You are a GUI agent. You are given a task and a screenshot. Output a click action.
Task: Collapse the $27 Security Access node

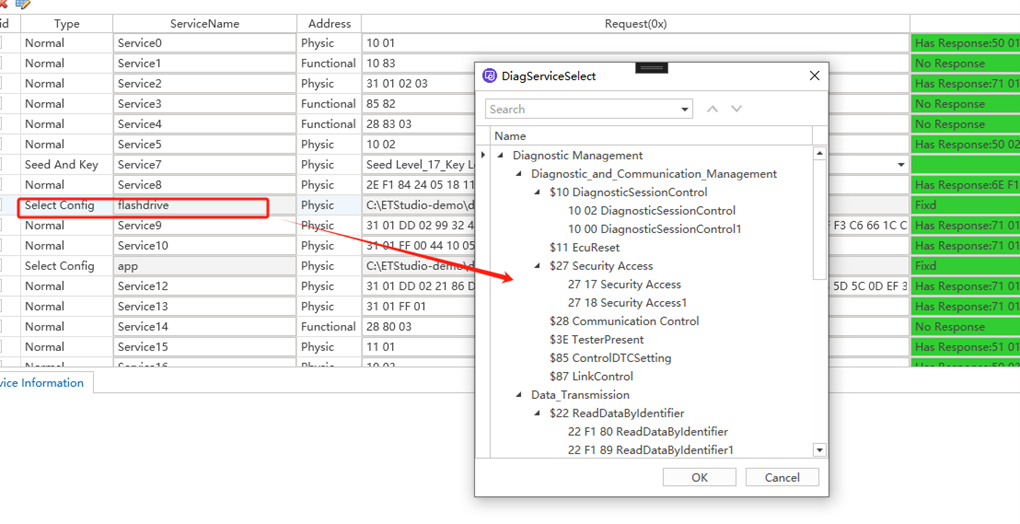(x=537, y=266)
